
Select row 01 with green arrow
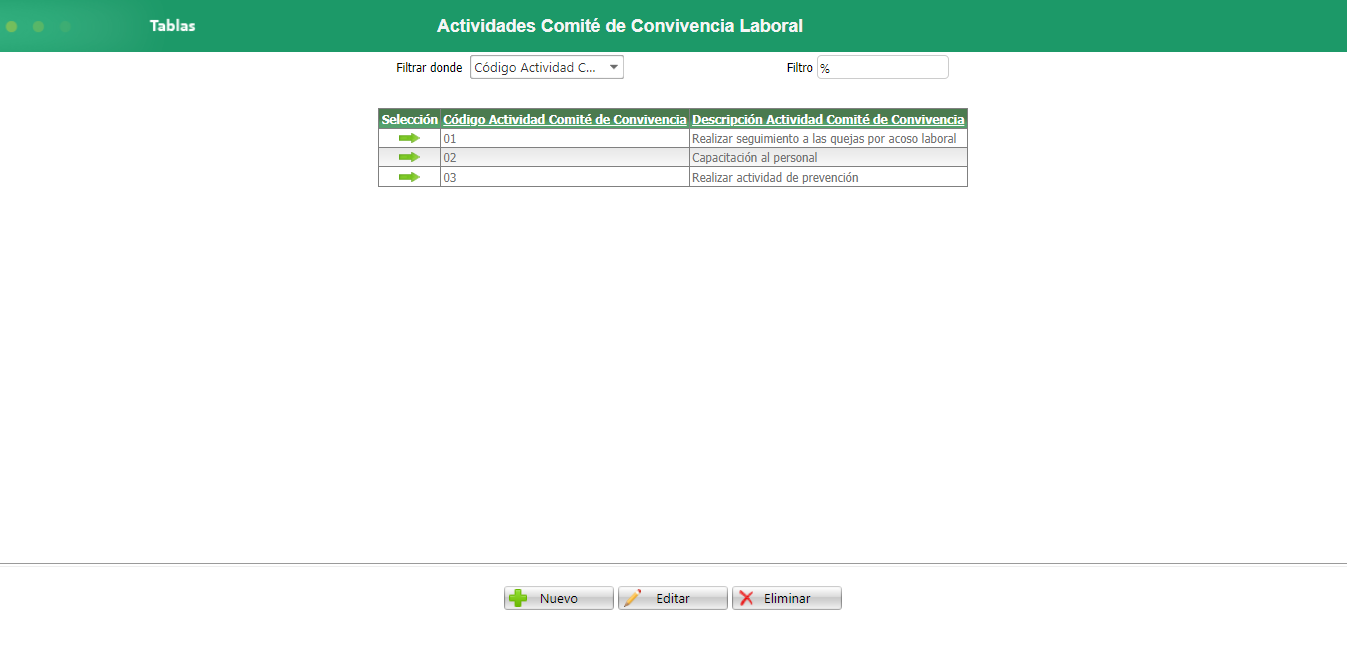pos(409,138)
